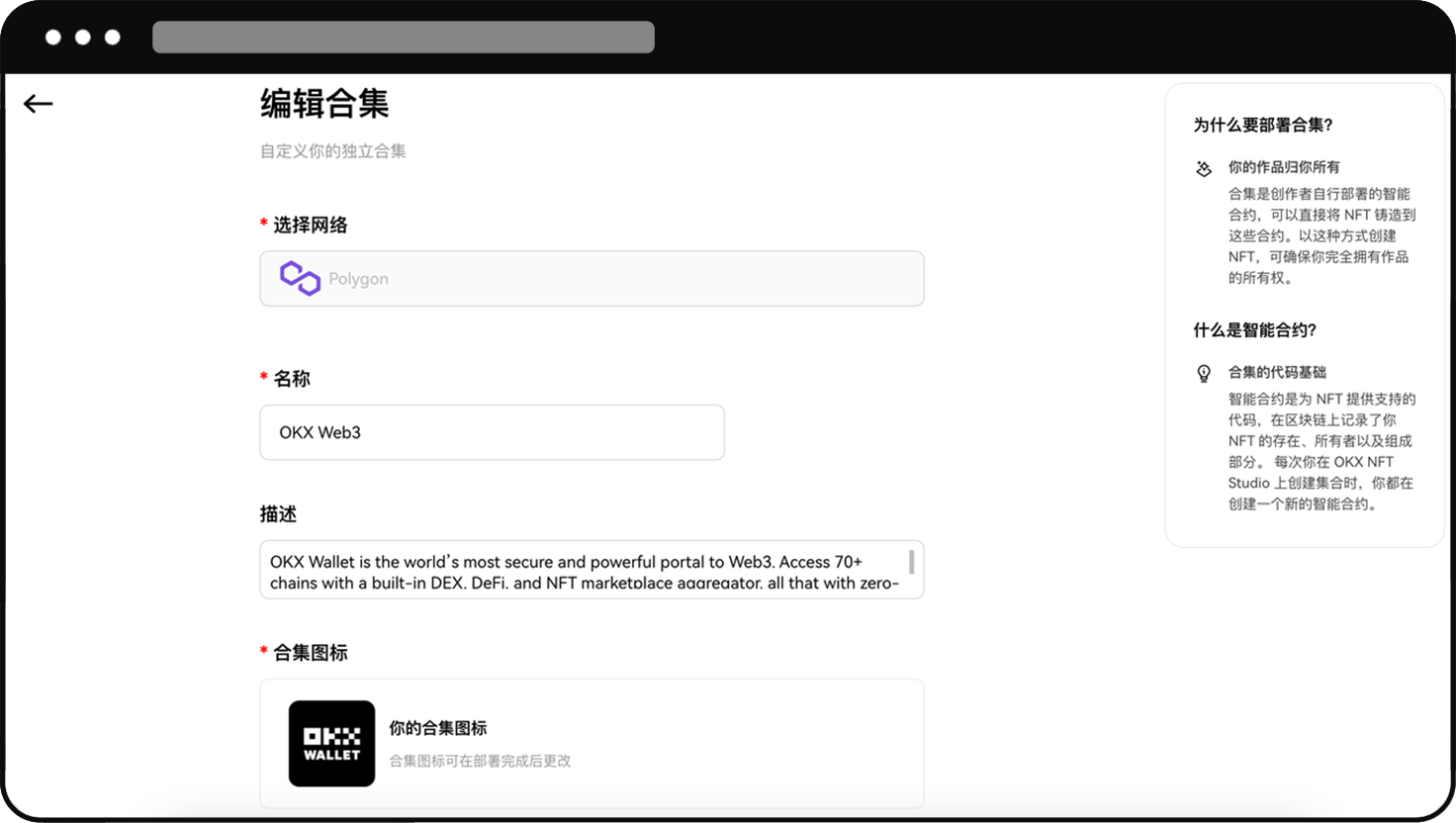The width and height of the screenshot is (1456, 823).
Task: Click the 编辑合集 page heading
Action: [x=324, y=104]
